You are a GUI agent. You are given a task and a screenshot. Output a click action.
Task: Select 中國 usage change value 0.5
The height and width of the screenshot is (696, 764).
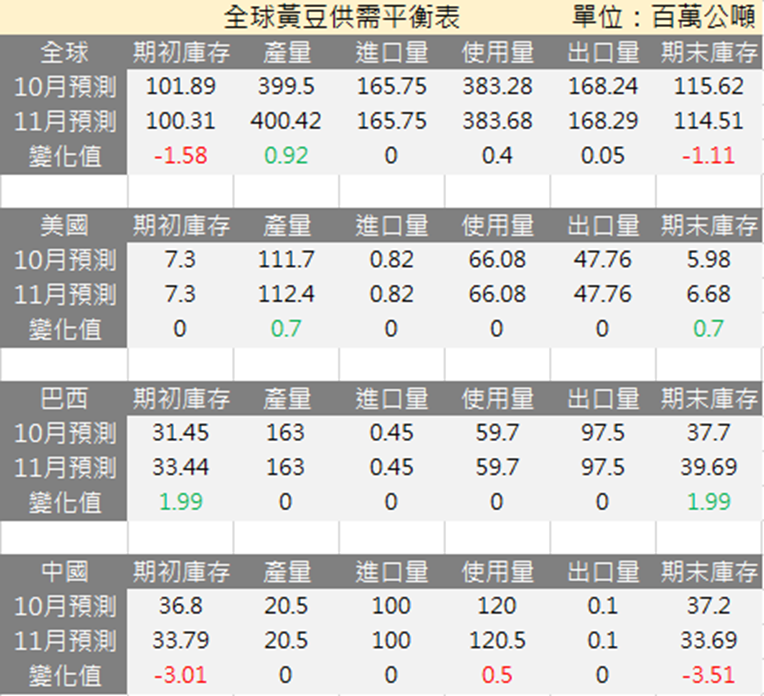[497, 676]
